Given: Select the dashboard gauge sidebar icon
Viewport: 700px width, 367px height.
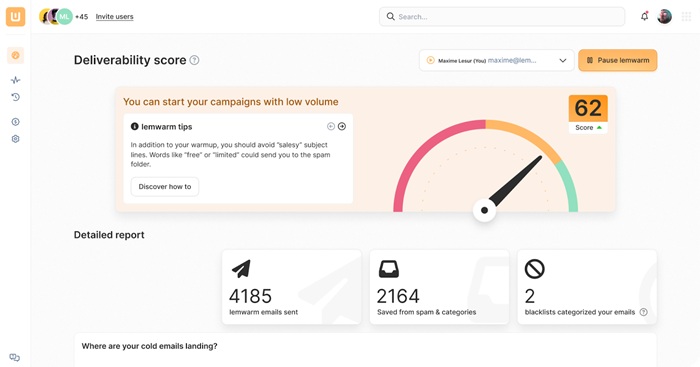Looking at the screenshot, I should 16,55.
